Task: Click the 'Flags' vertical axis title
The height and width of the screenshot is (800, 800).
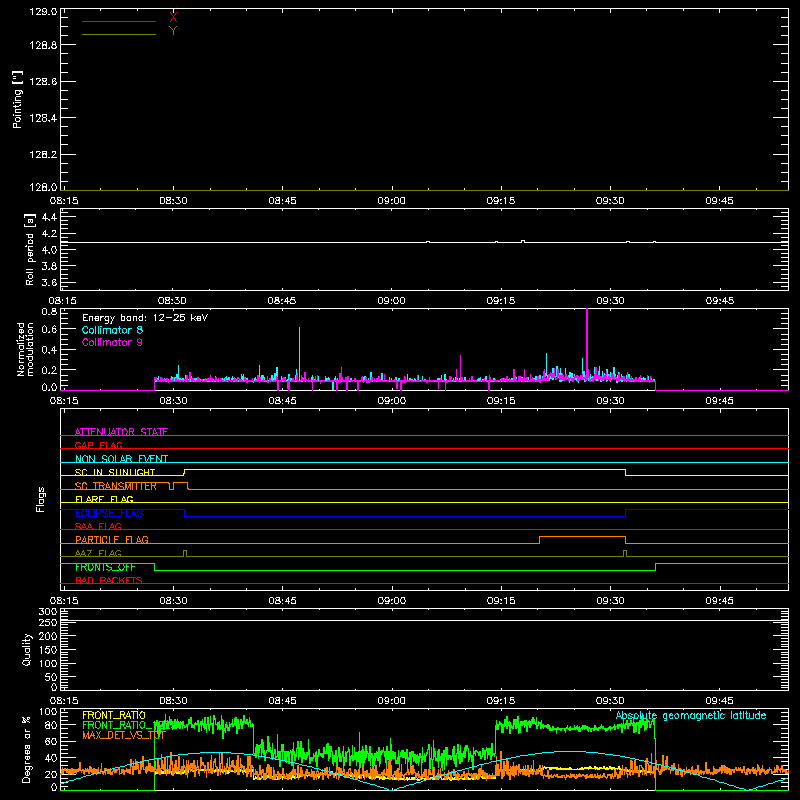Action: pos(41,499)
